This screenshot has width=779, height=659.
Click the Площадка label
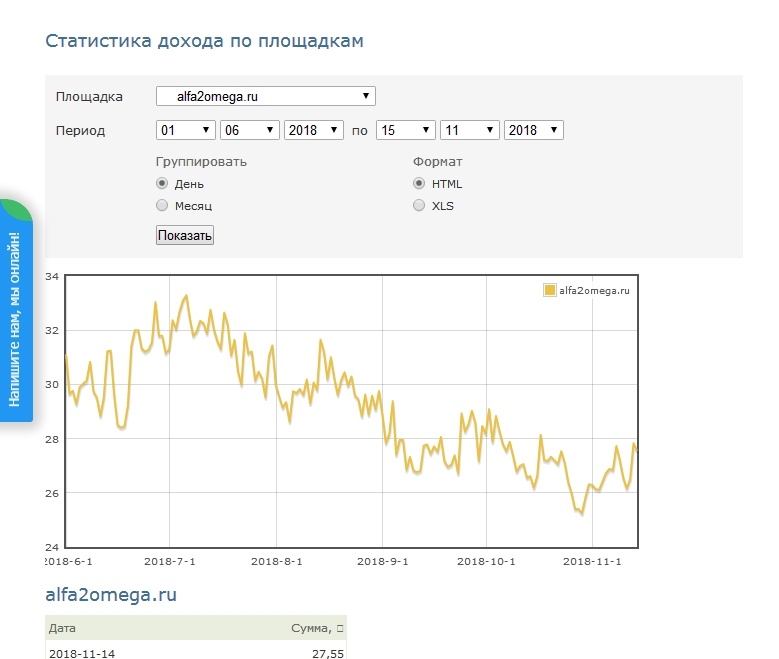pos(89,96)
